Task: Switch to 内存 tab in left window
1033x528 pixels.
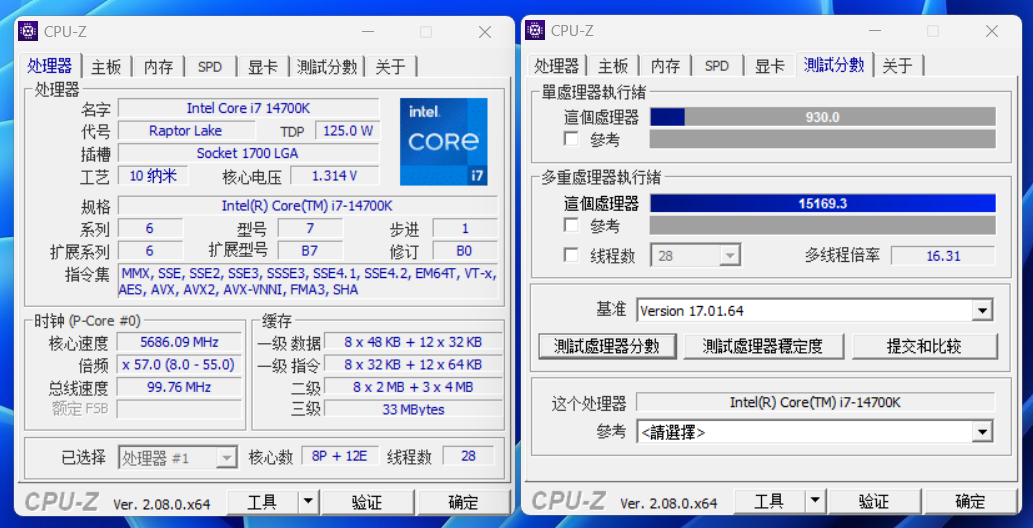Action: tap(158, 67)
